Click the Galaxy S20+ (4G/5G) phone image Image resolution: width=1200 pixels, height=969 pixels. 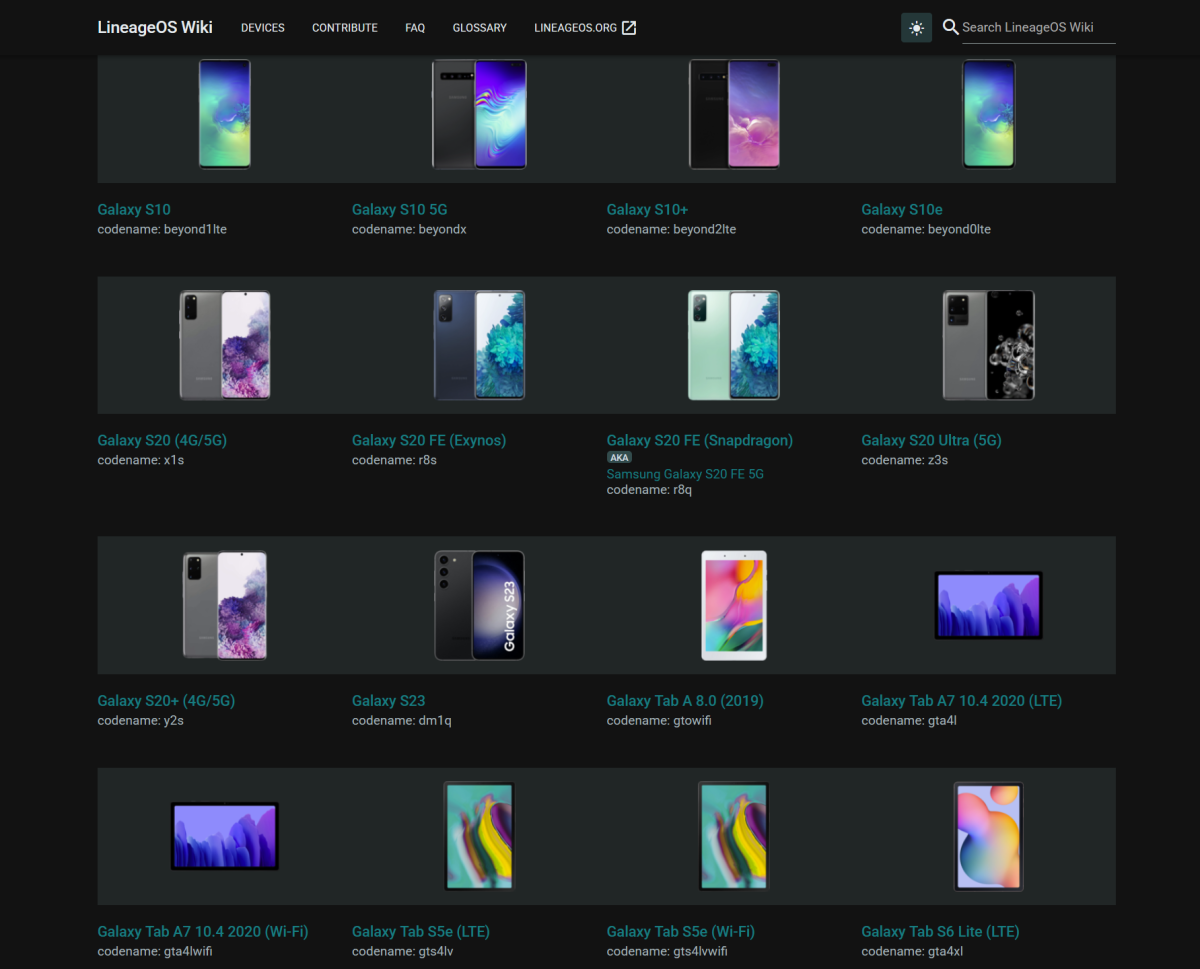pos(224,606)
